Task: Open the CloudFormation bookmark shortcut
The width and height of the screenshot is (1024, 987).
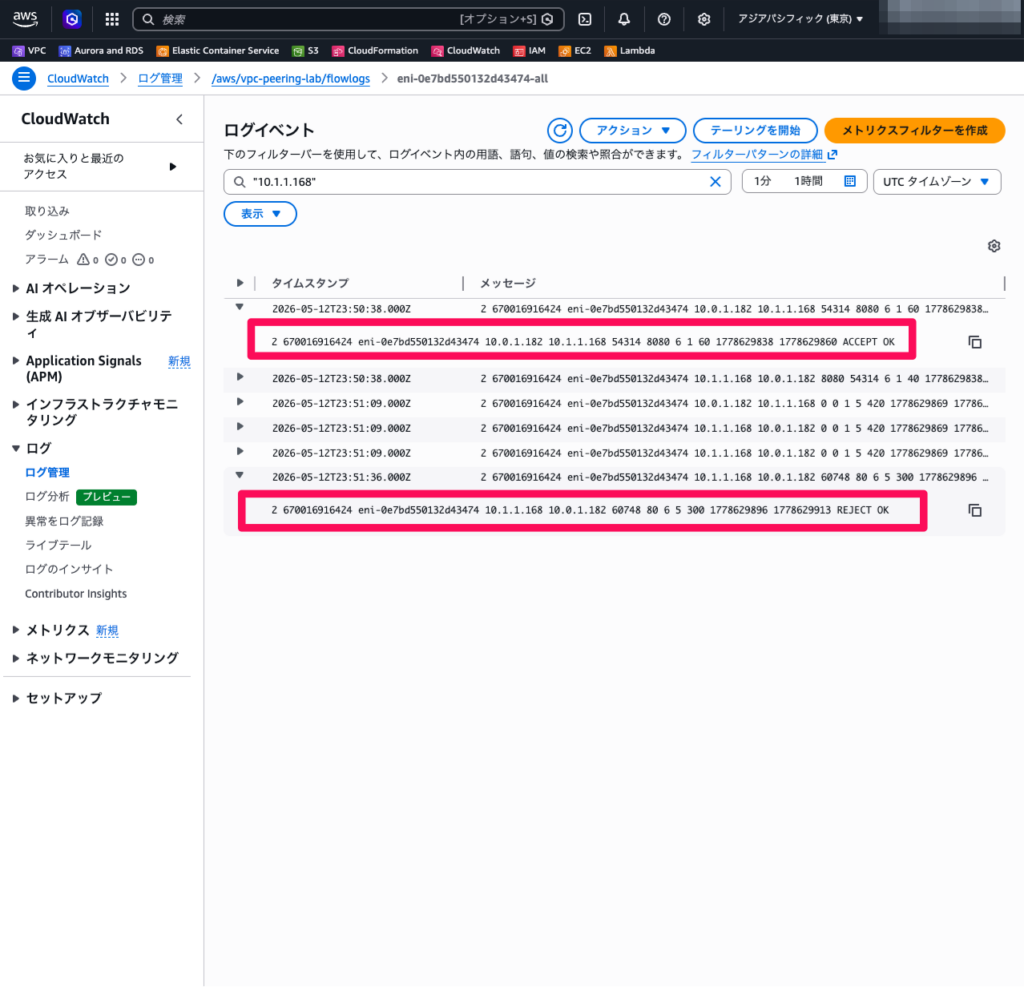Action: tap(375, 51)
